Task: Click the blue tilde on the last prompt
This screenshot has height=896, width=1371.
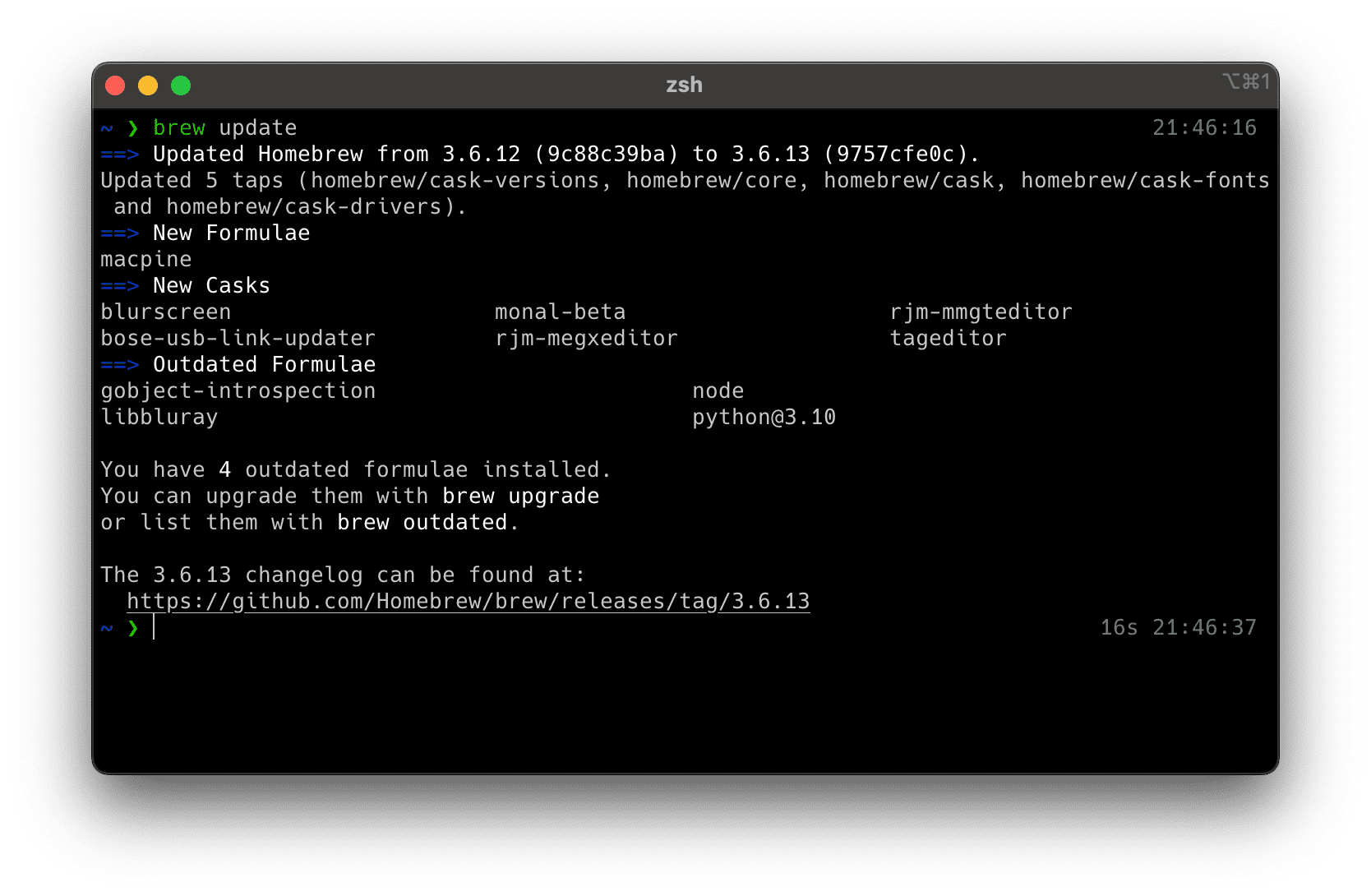Action: [x=107, y=628]
